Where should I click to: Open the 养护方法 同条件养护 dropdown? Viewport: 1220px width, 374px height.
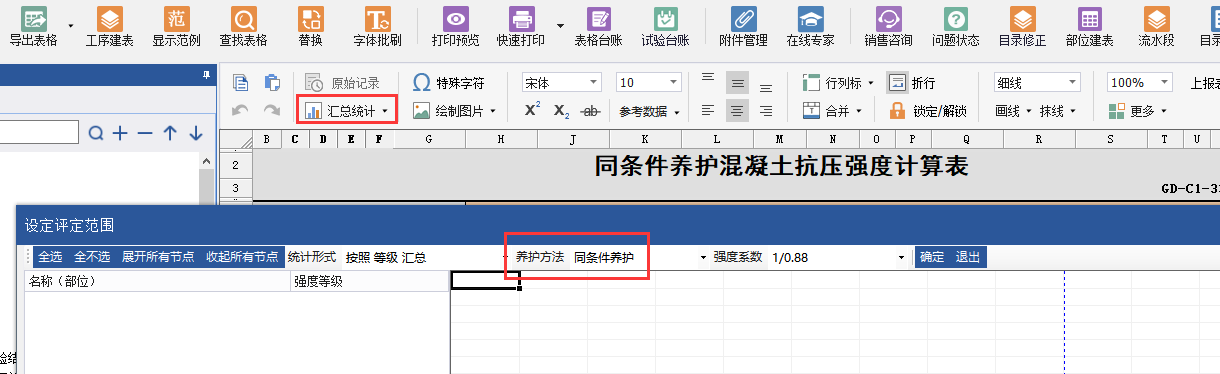[703, 257]
